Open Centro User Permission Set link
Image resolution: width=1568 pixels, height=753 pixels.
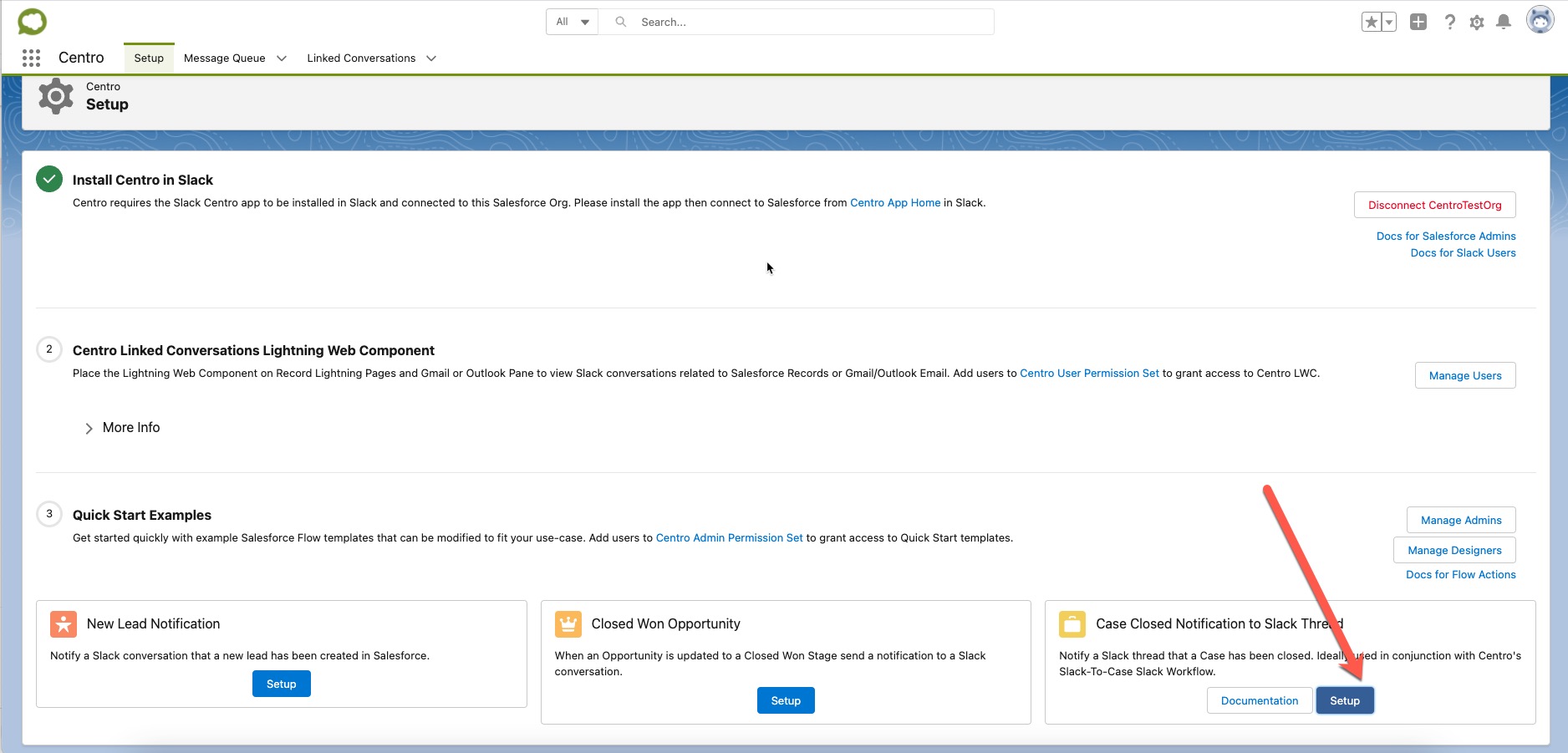click(1089, 374)
